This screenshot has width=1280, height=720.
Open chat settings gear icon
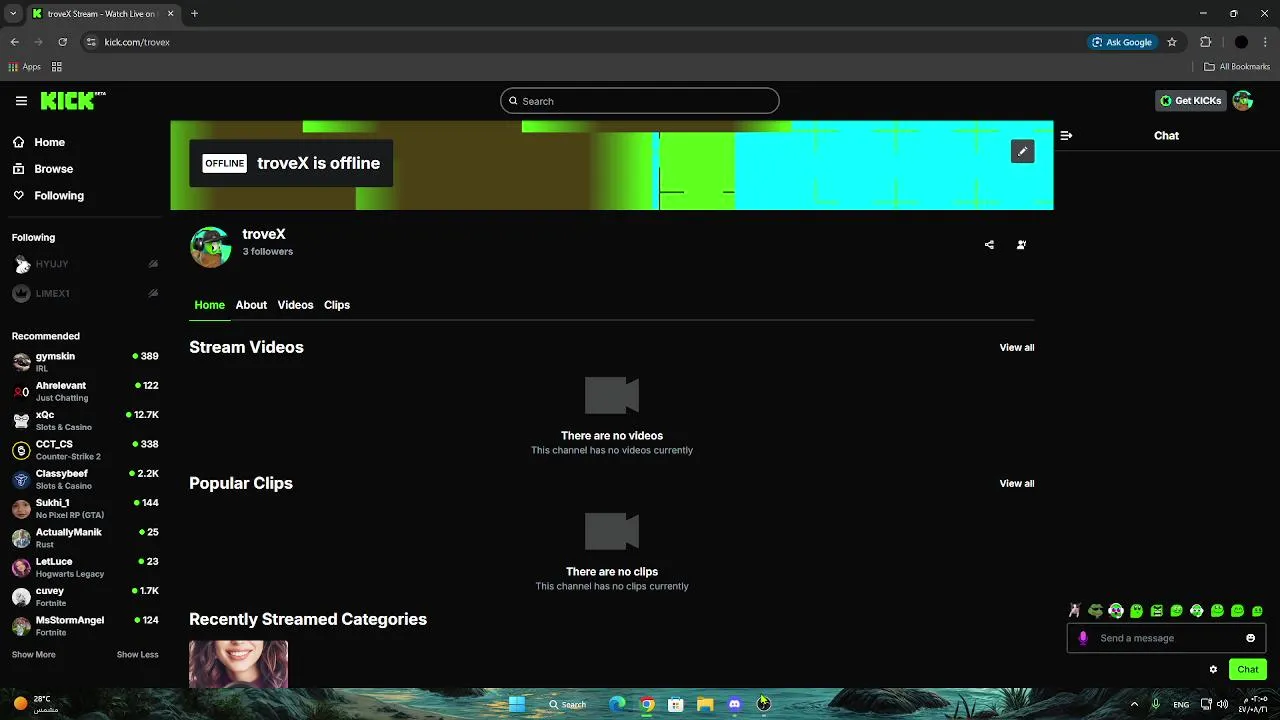(1213, 670)
